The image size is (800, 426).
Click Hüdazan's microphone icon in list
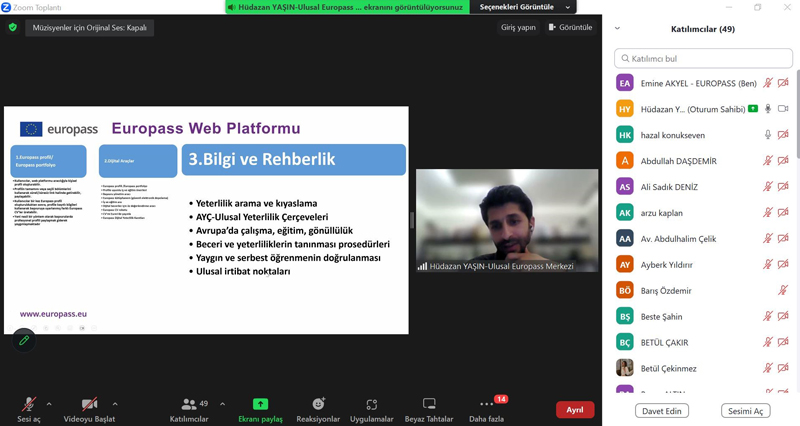point(768,109)
